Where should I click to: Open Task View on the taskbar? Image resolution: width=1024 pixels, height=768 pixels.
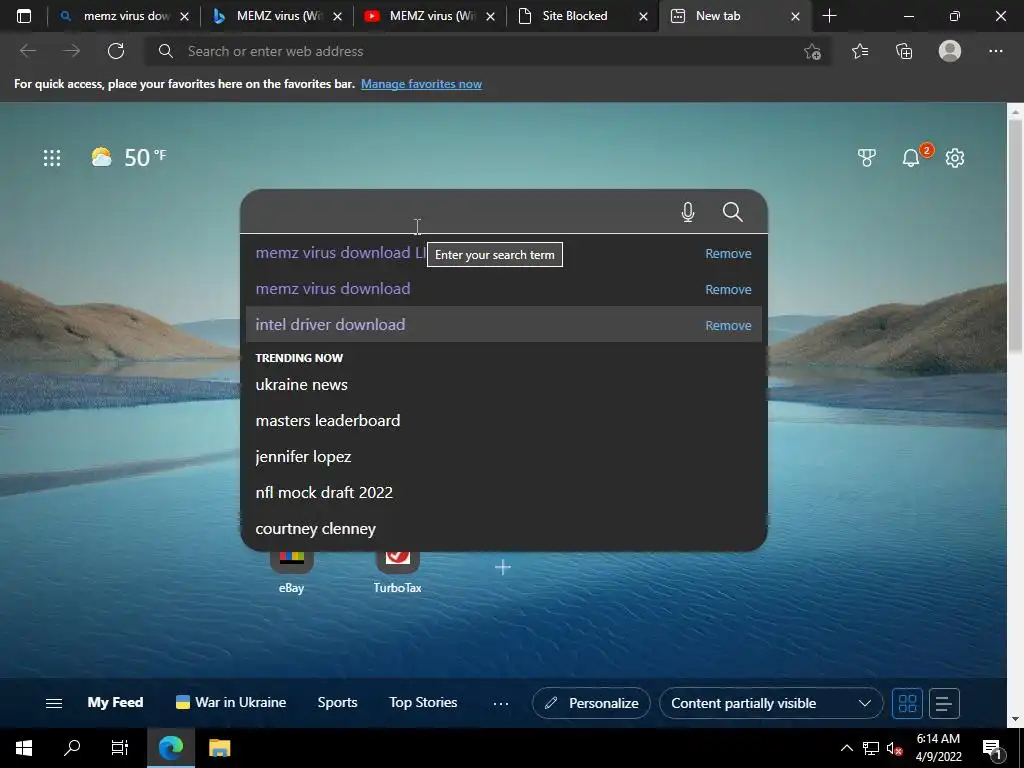tap(120, 748)
